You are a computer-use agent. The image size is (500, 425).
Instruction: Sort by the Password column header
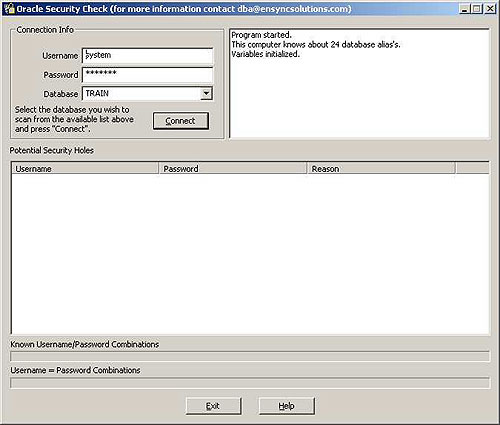(233, 169)
